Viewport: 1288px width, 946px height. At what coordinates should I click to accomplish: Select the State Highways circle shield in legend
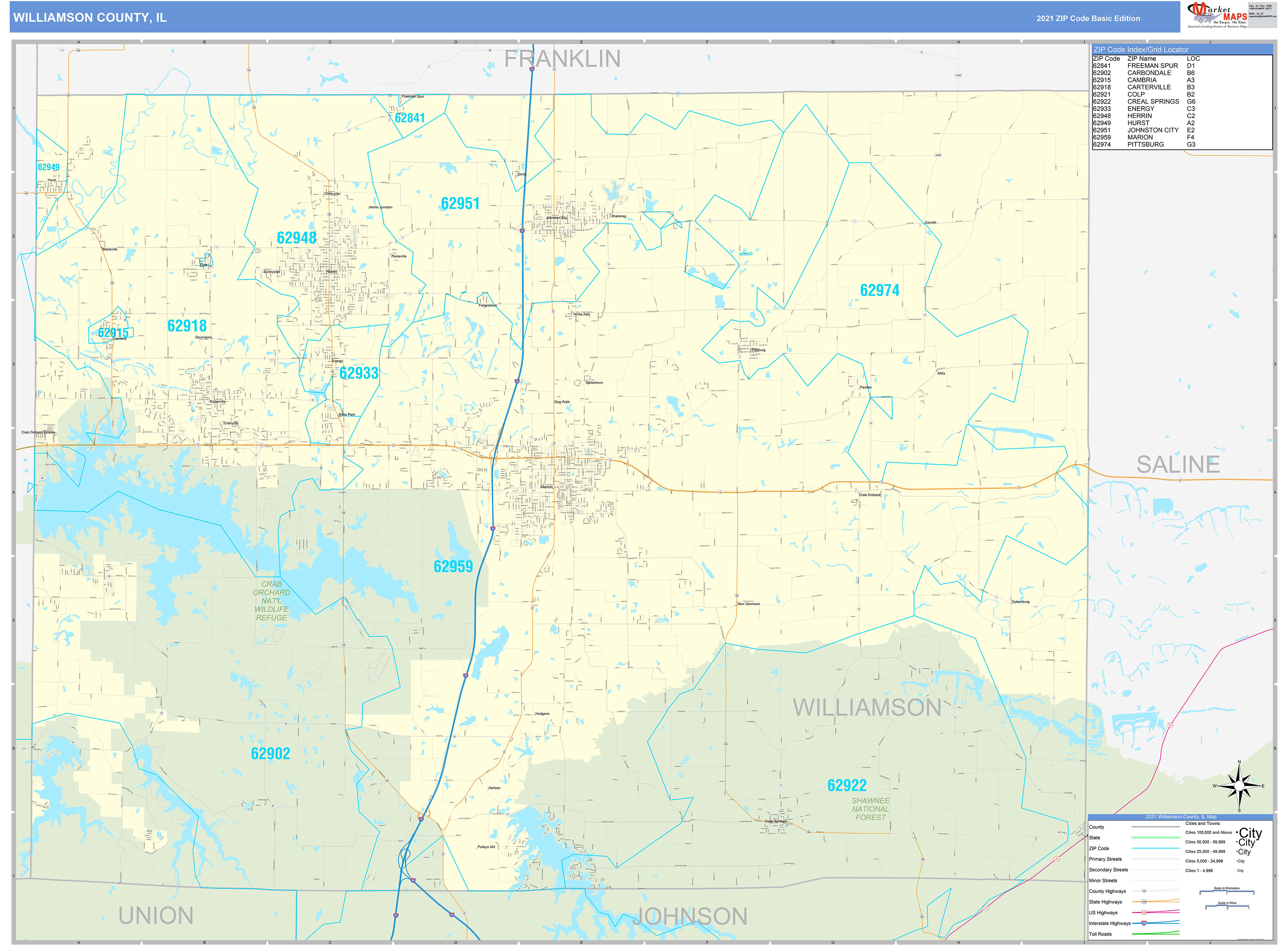1144,902
